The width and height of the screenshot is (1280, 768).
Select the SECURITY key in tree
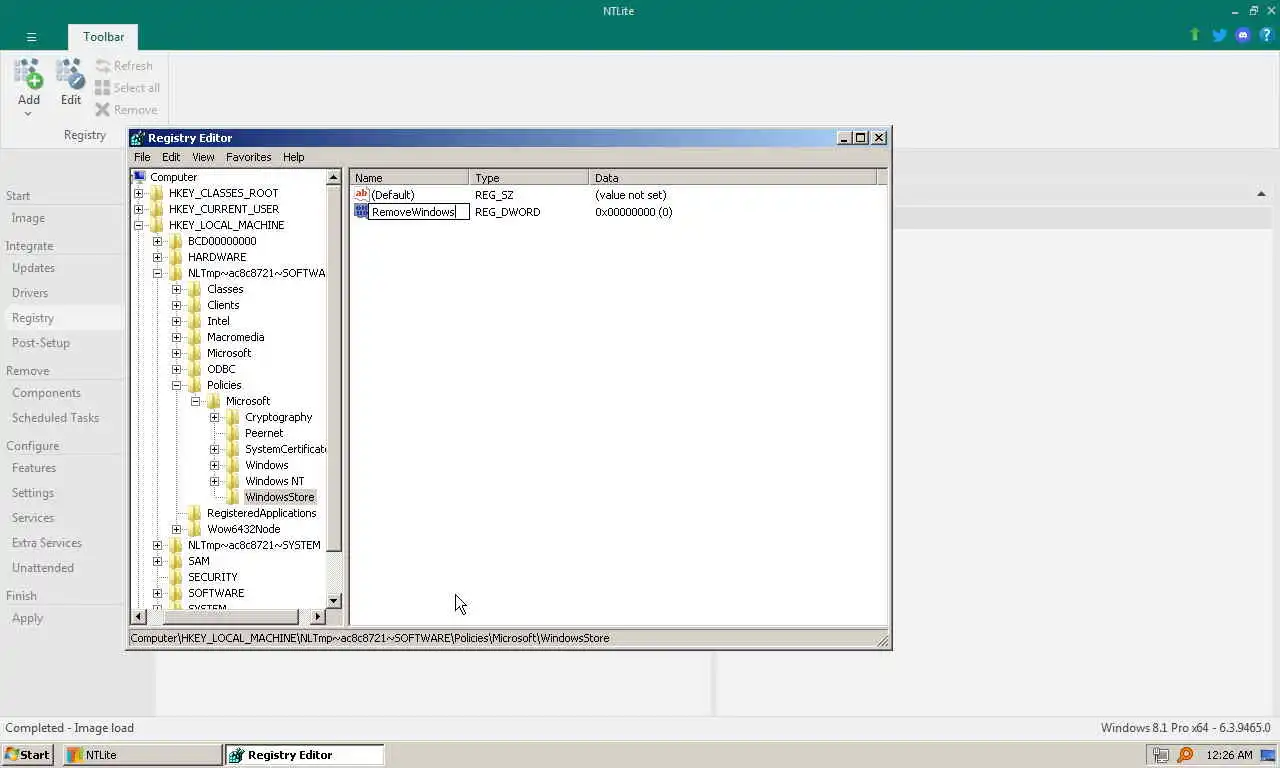tap(213, 577)
